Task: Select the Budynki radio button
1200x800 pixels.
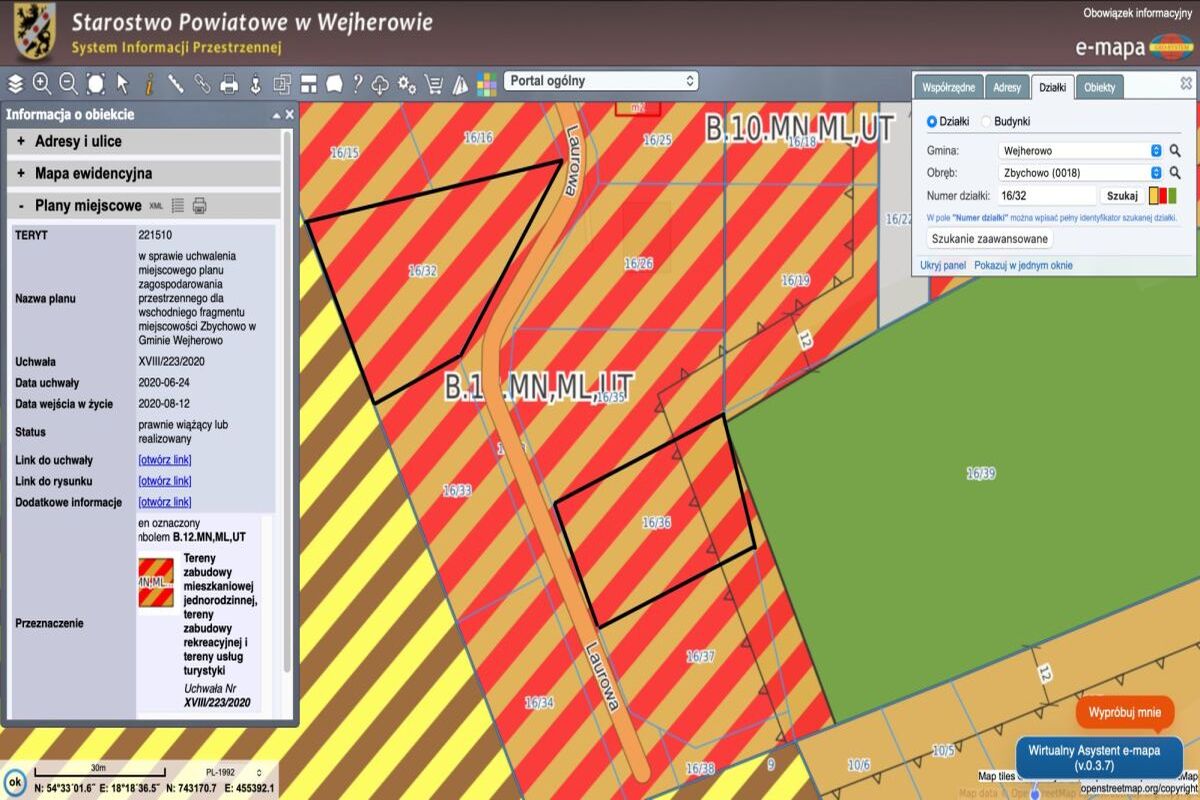Action: point(986,122)
